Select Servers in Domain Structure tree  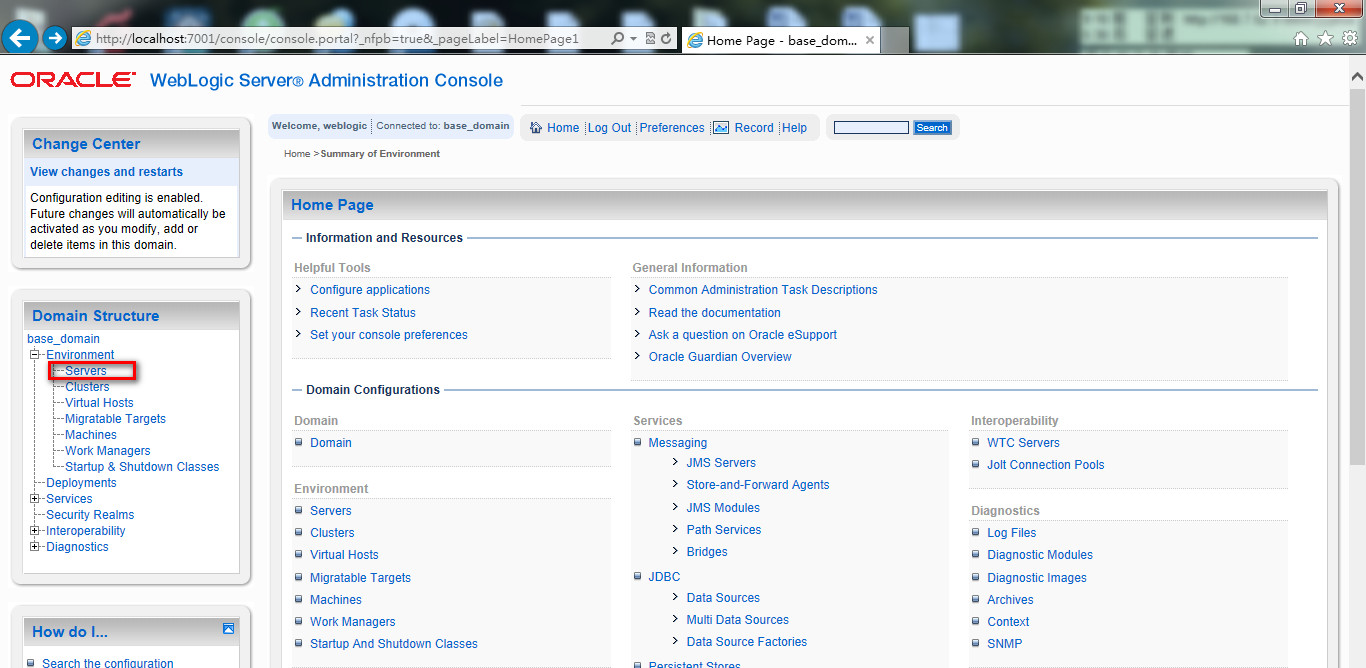[86, 371]
